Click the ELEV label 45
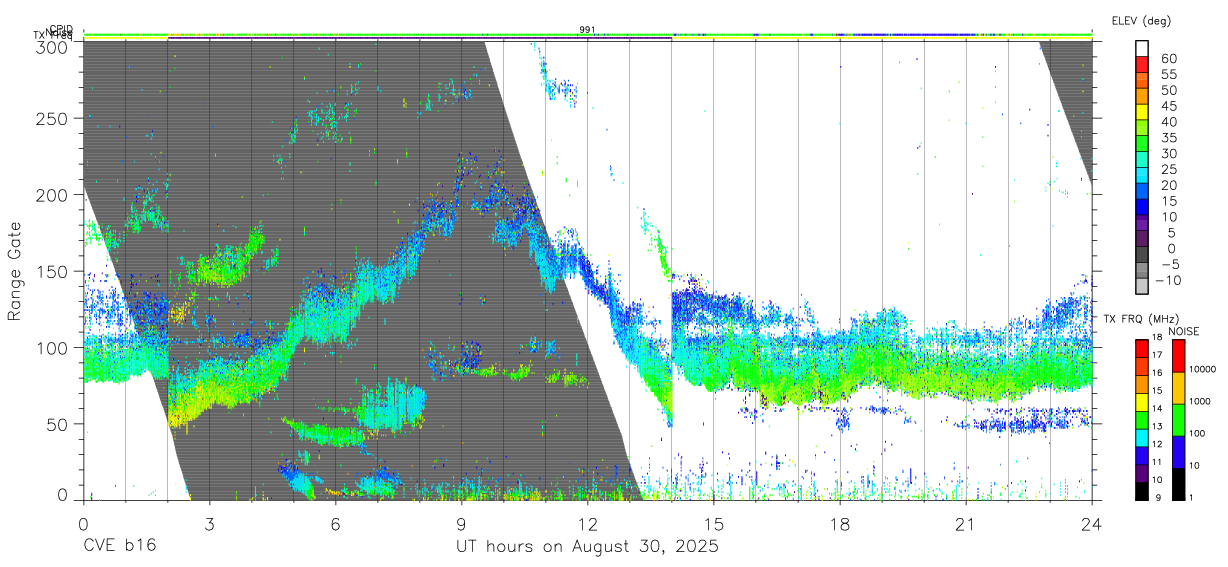This screenshot has width=1228, height=567. point(1168,106)
